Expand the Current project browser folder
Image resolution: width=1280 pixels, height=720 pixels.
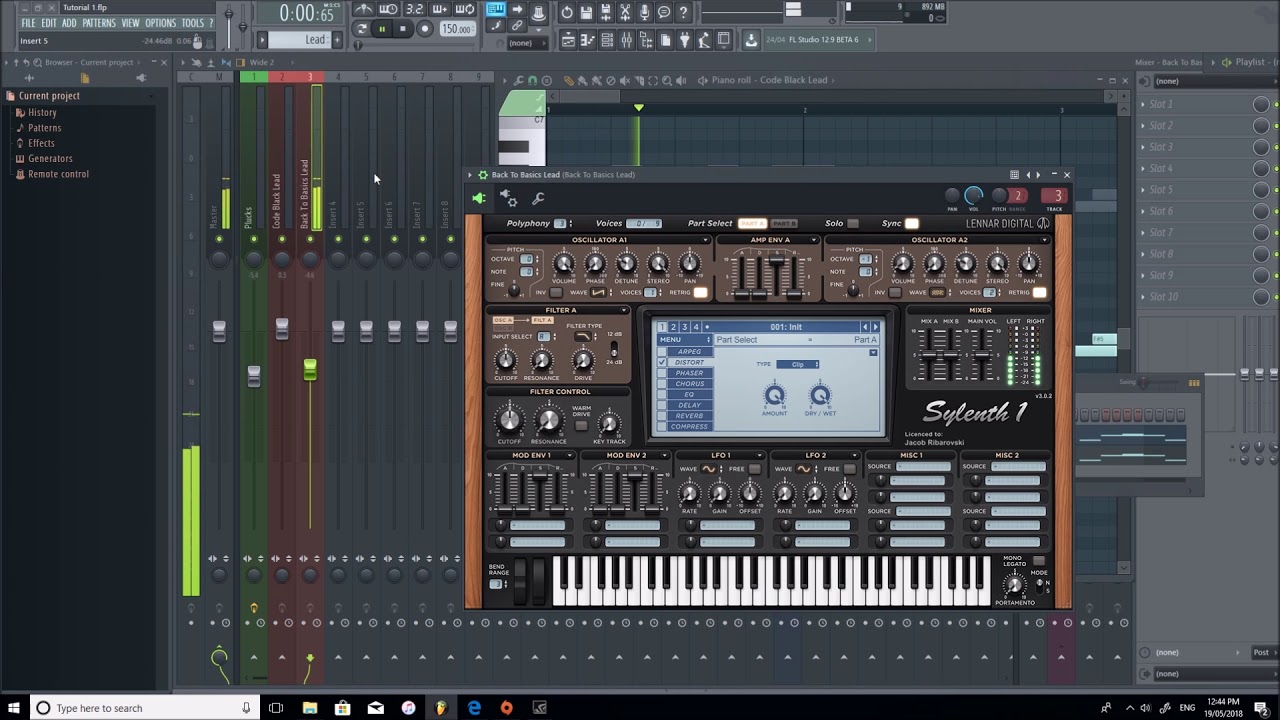pos(49,96)
